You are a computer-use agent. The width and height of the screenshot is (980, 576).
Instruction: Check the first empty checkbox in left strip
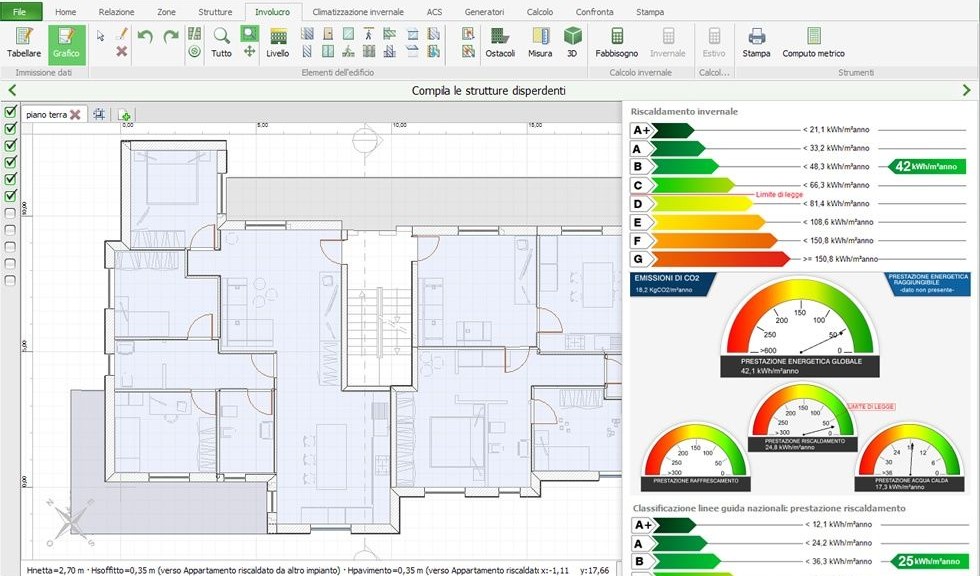point(10,213)
